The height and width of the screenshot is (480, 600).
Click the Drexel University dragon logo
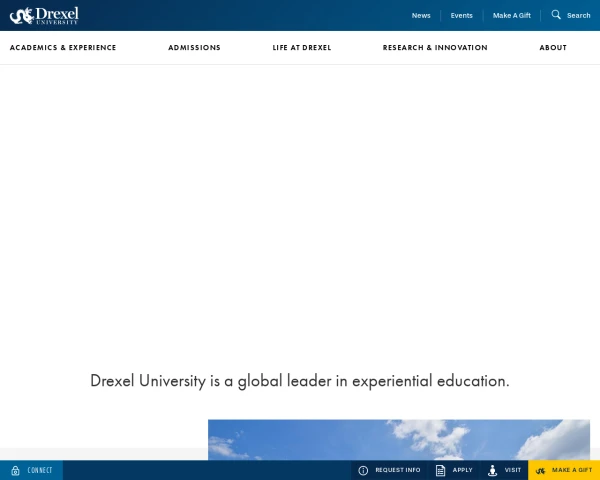pyautogui.click(x=44, y=15)
